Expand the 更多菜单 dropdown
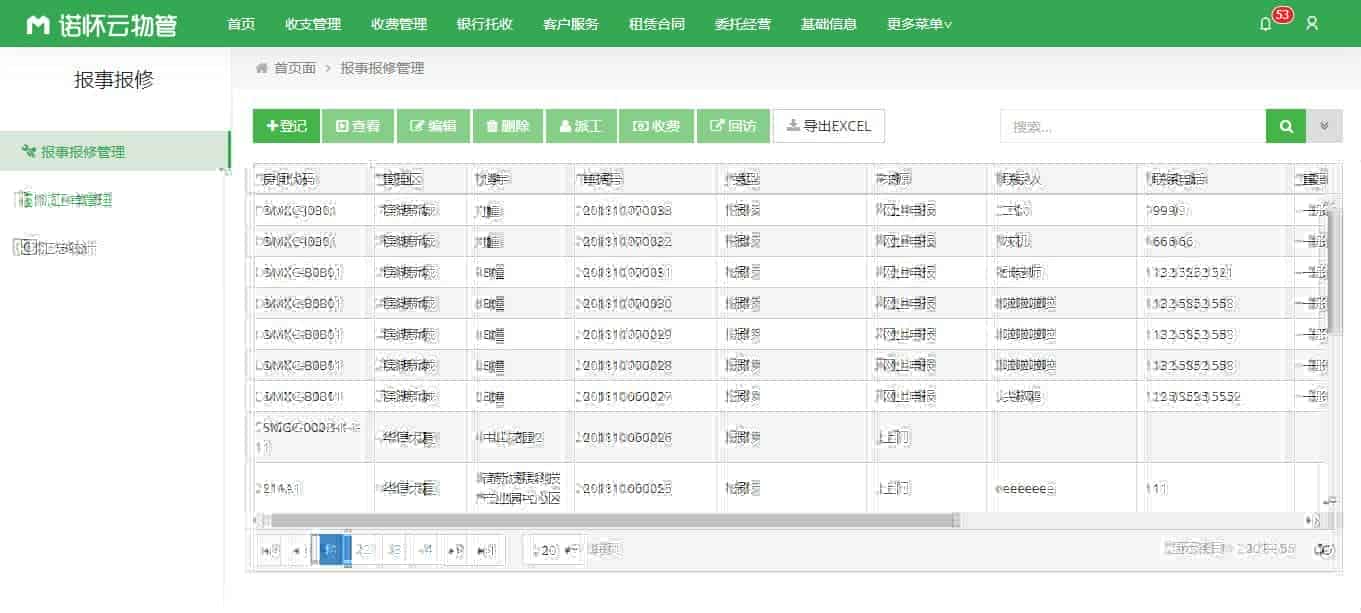 (x=920, y=24)
